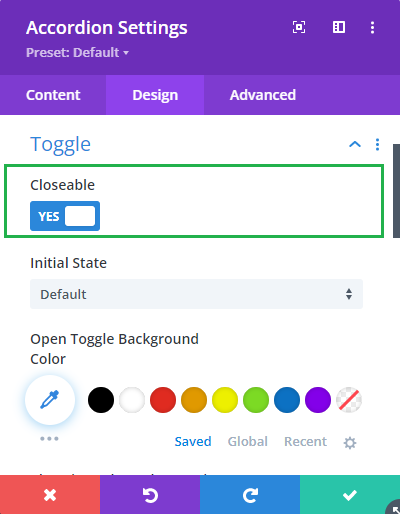400x514 pixels.
Task: Open the color palette settings gear
Action: point(350,443)
